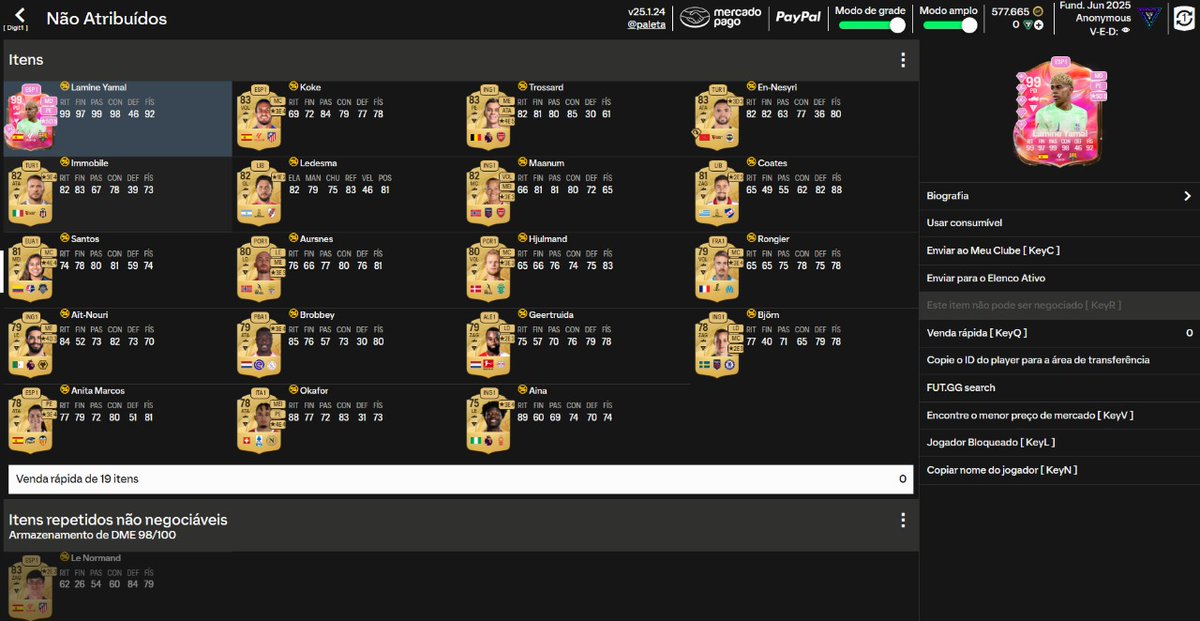
Task: Click Venda rápida de 19 itens
Action: tap(461, 479)
